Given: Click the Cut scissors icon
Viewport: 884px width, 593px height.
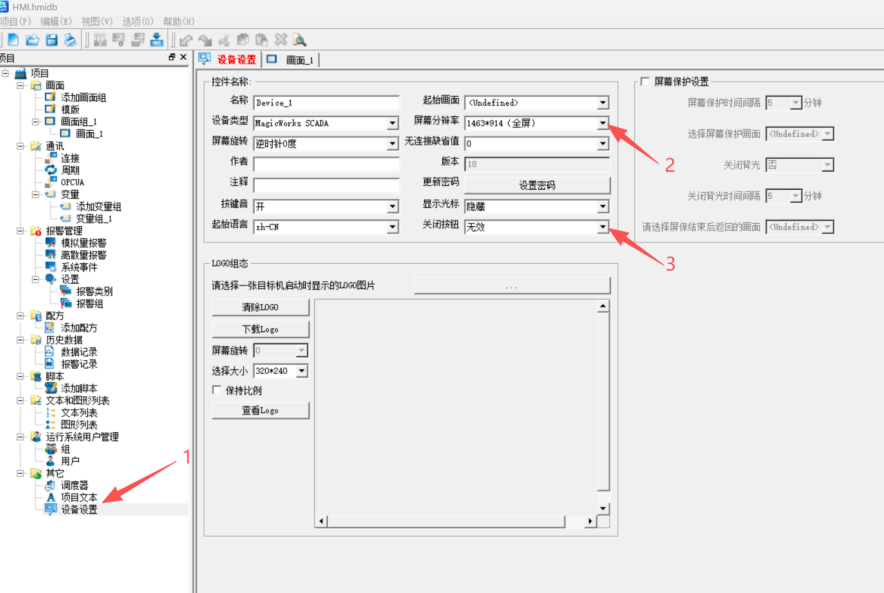Looking at the screenshot, I should point(224,40).
